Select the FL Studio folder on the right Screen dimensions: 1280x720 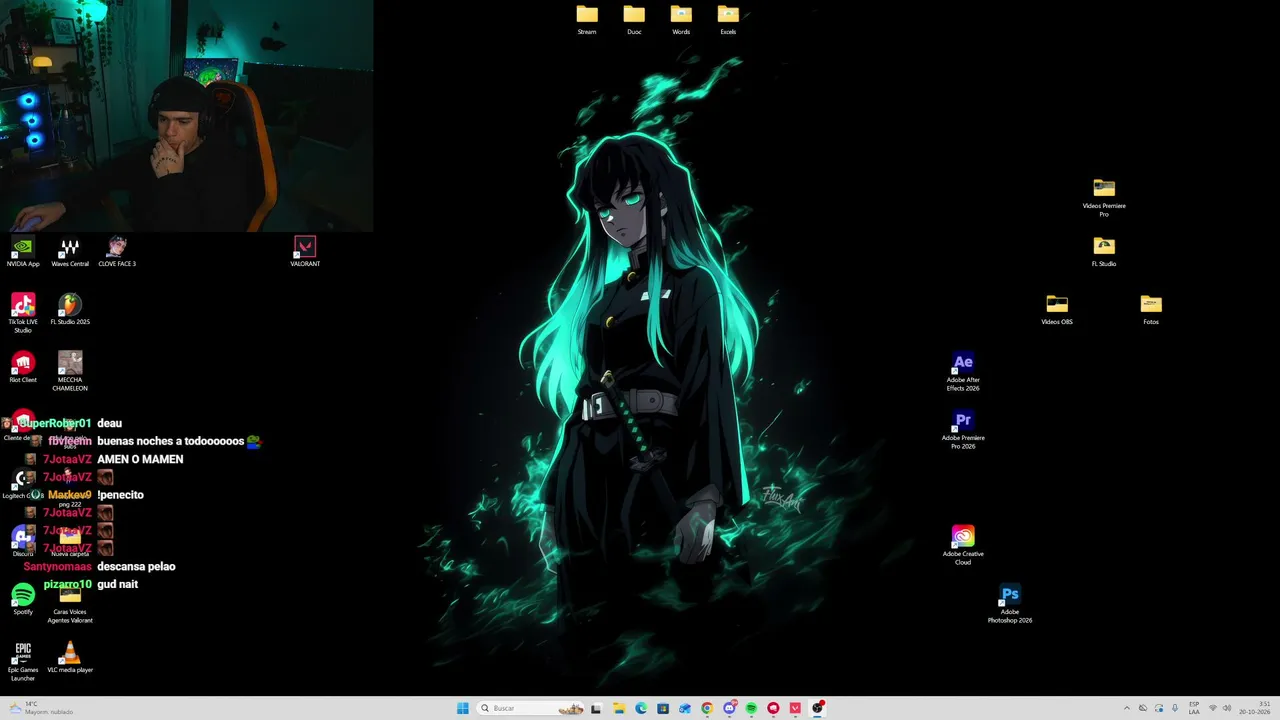(1104, 251)
